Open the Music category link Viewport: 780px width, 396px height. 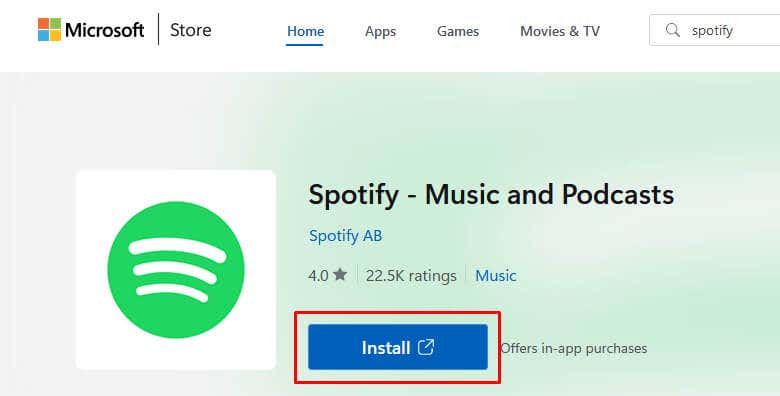(x=495, y=275)
